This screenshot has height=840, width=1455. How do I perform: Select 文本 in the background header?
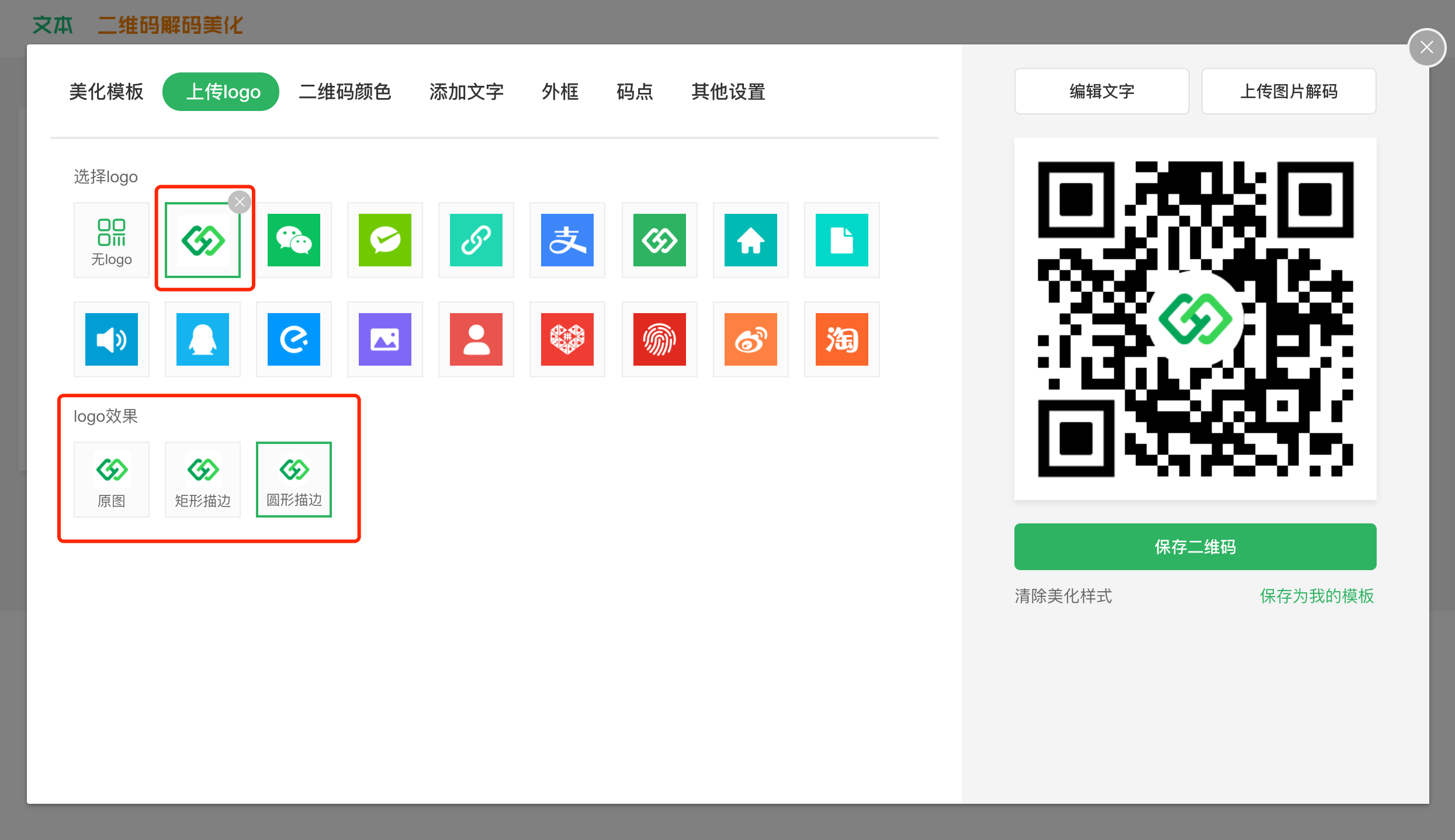pos(53,25)
